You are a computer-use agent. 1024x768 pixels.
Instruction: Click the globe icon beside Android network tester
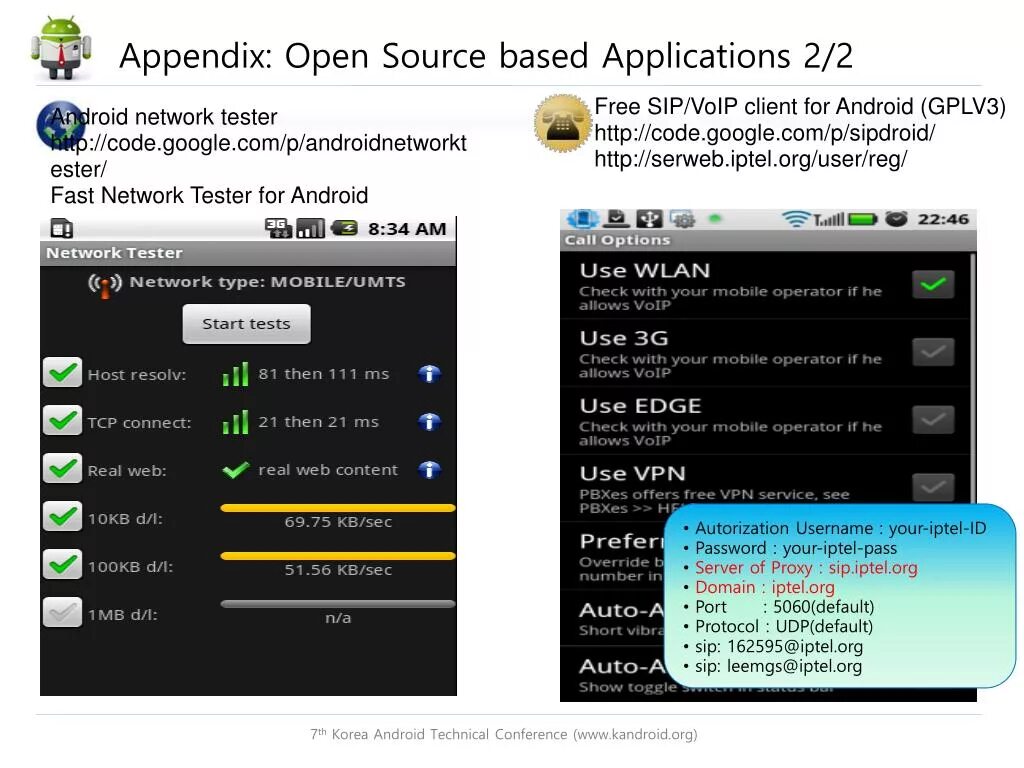click(60, 125)
